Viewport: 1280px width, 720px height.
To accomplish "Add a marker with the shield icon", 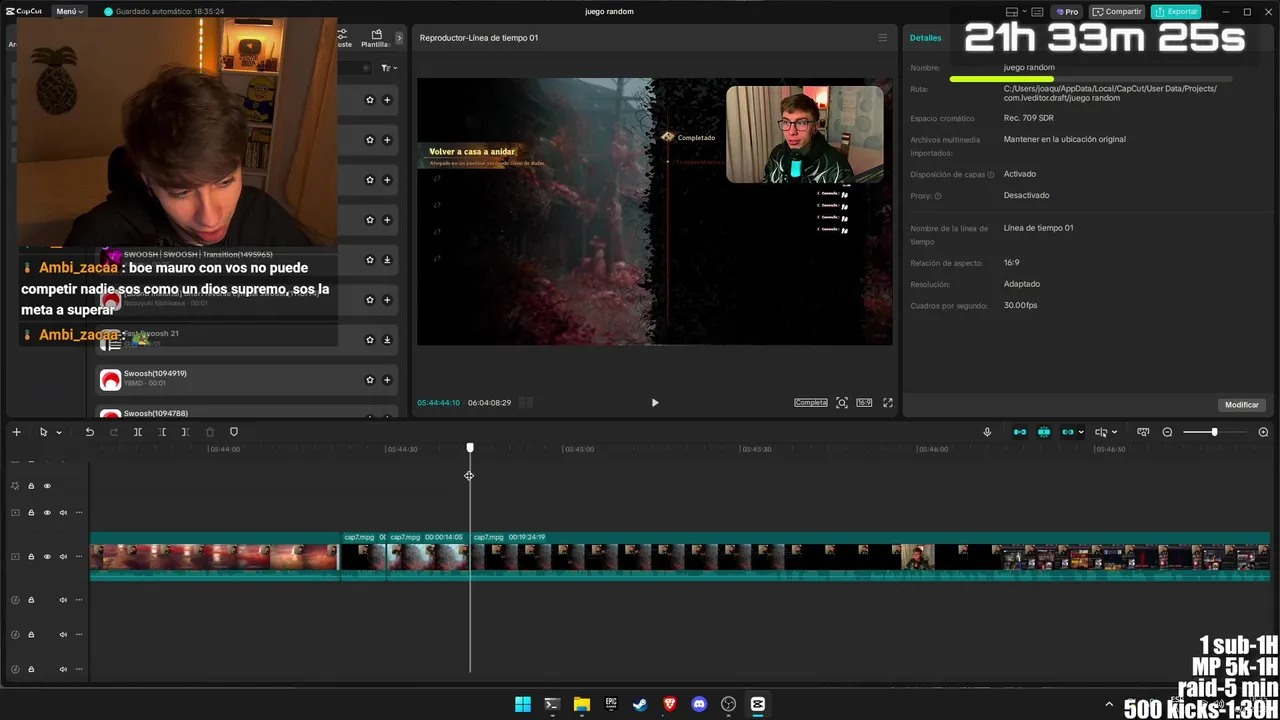I will pos(234,432).
